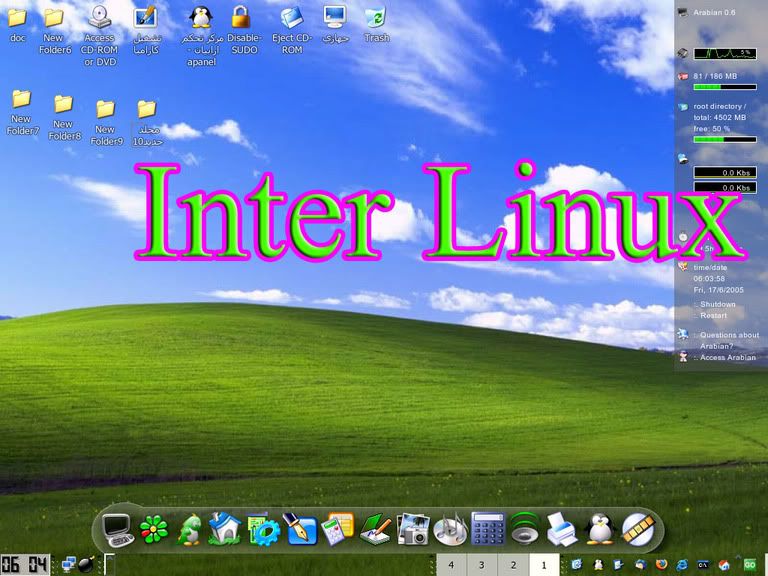Click the root directory free space bar

[x=725, y=140]
